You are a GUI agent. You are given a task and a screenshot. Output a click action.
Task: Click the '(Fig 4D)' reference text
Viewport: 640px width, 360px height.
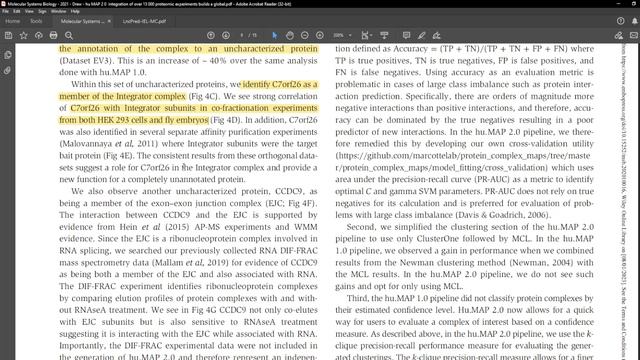coord(225,120)
